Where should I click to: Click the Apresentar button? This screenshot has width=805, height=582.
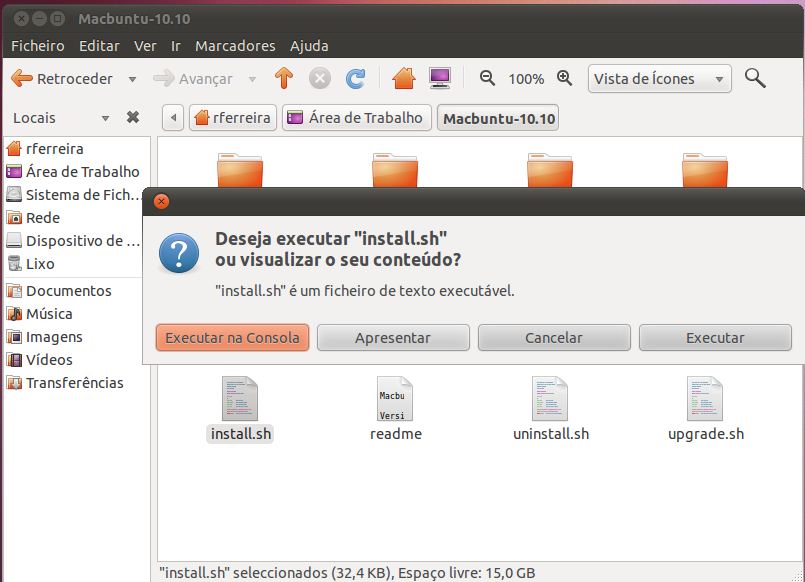tap(393, 338)
